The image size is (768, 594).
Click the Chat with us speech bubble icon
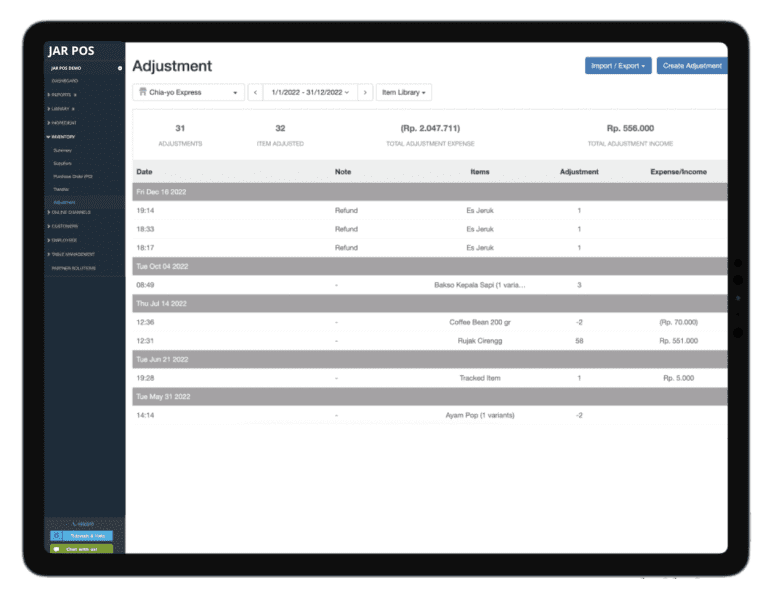pos(56,549)
